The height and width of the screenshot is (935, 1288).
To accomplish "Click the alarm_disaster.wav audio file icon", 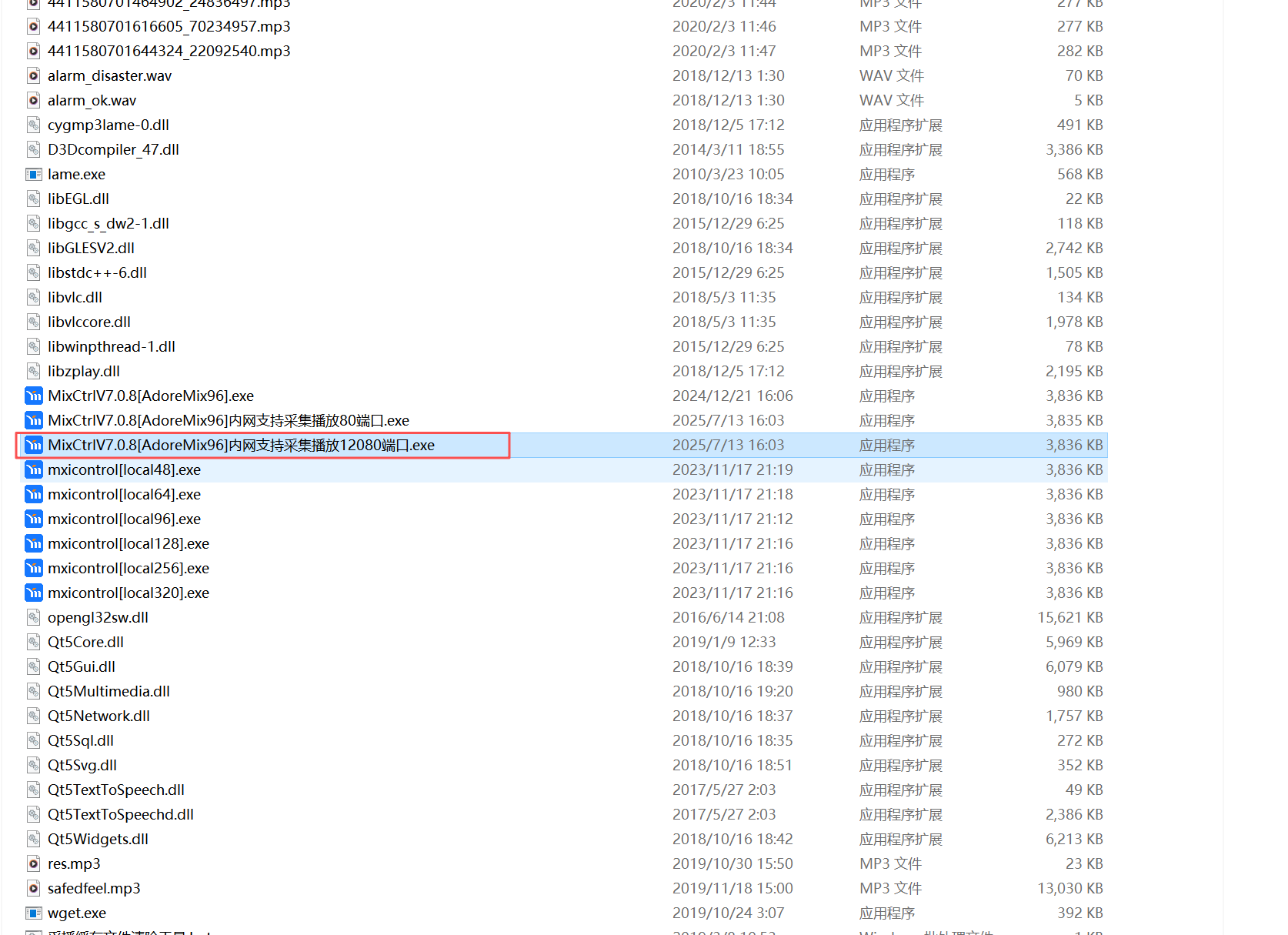I will pos(34,76).
